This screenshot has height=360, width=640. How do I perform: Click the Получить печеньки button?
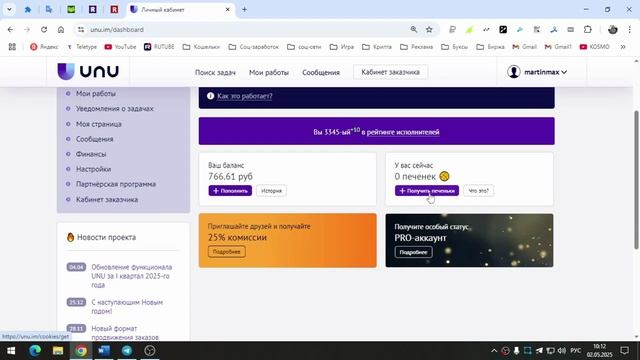[x=427, y=191]
